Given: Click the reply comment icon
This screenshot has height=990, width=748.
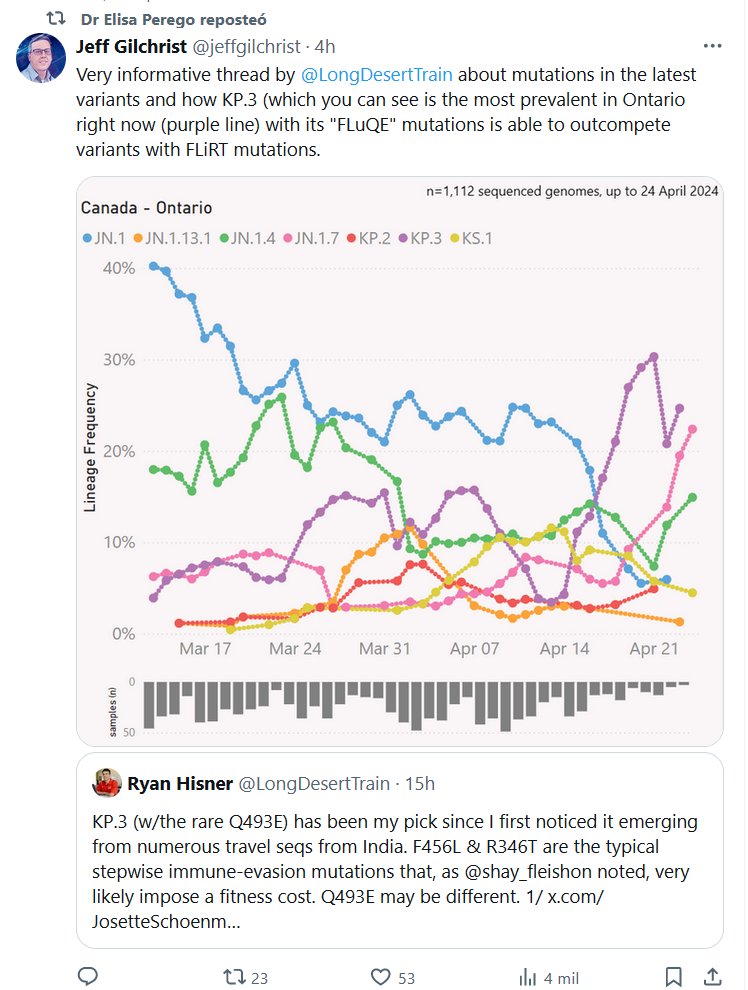Looking at the screenshot, I should [88, 976].
